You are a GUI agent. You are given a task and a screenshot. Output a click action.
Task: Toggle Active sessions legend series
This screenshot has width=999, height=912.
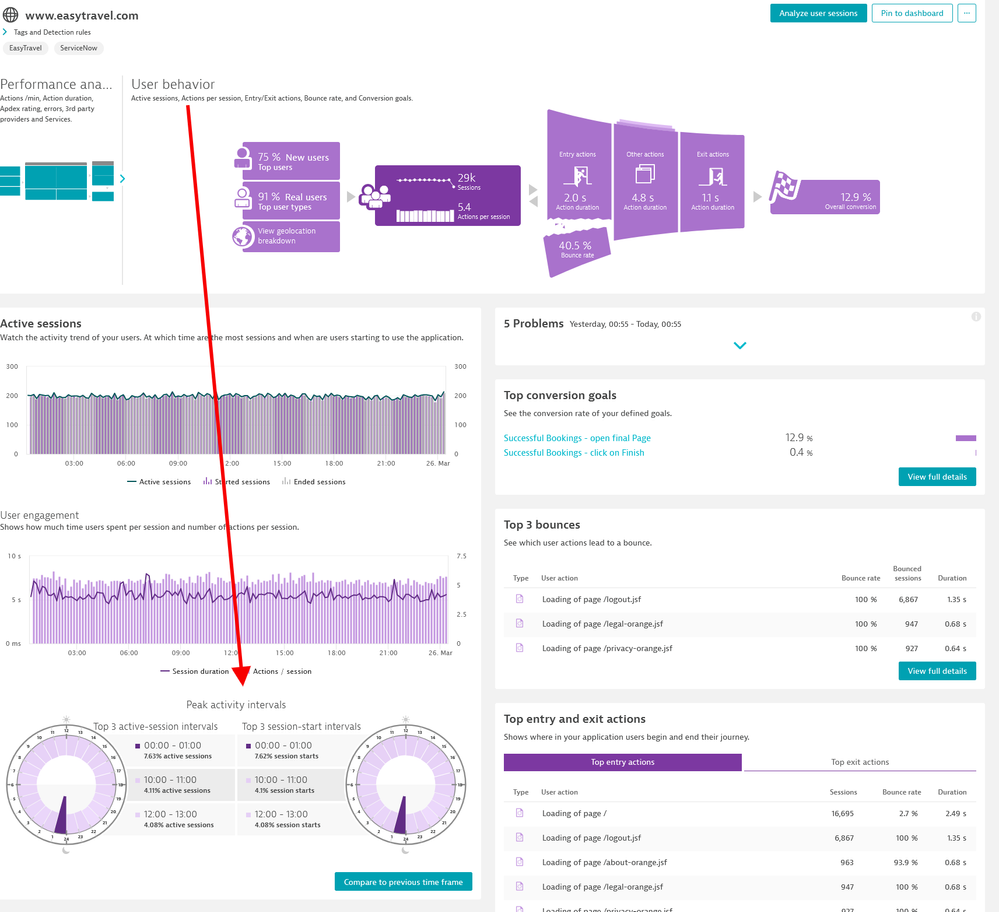159,482
